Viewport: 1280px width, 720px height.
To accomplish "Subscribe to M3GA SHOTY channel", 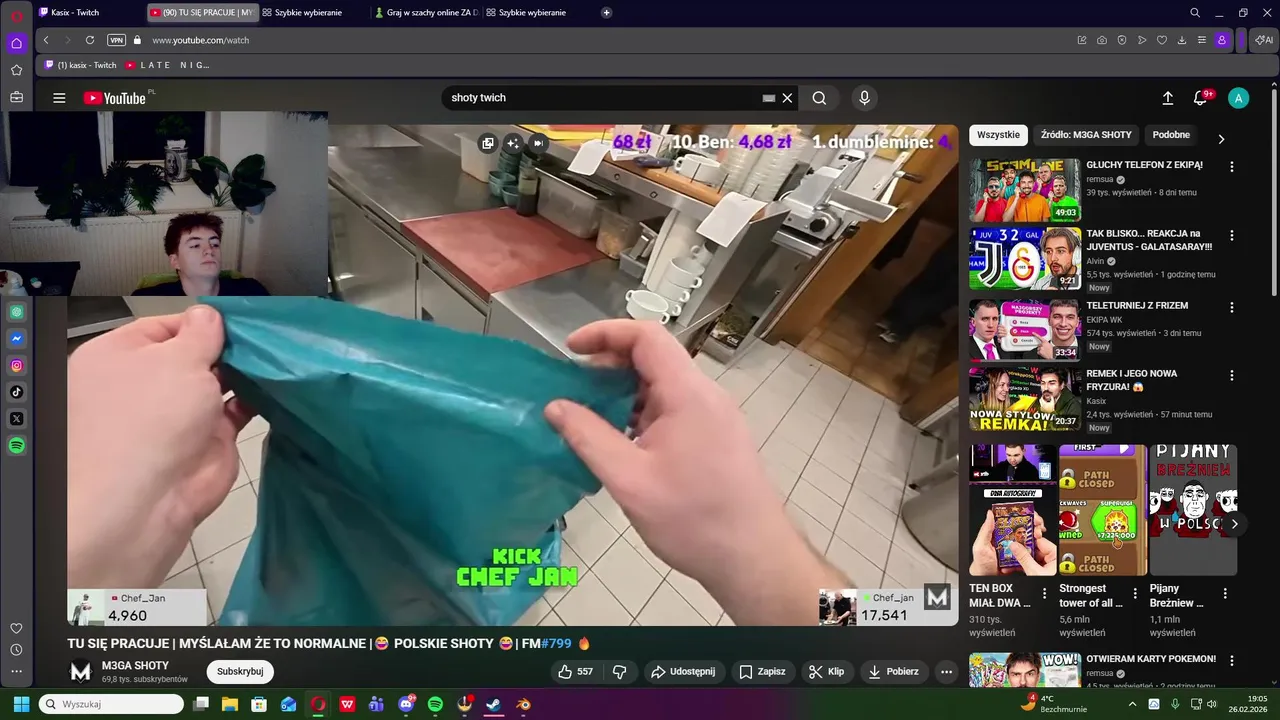I will (x=240, y=672).
